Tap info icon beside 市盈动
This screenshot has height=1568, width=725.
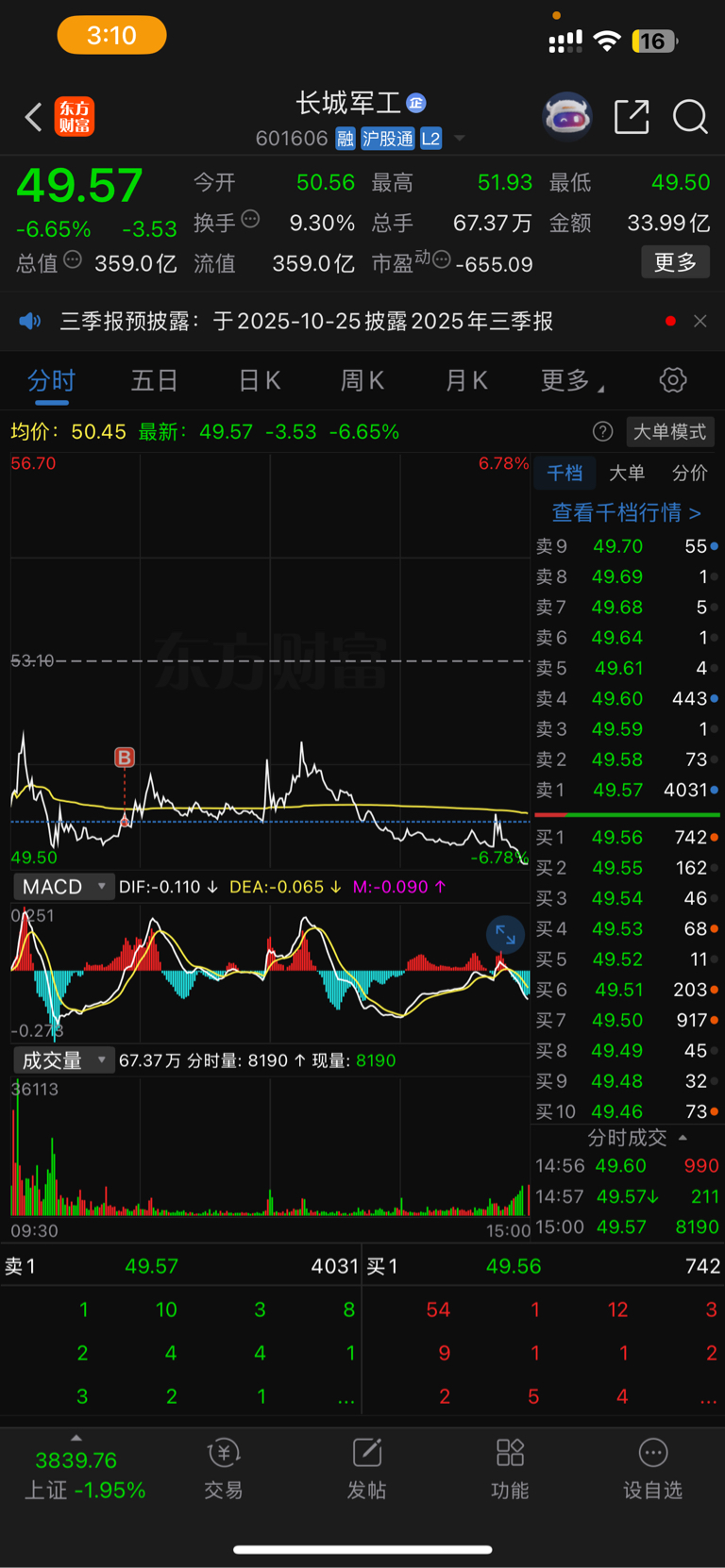point(442,260)
